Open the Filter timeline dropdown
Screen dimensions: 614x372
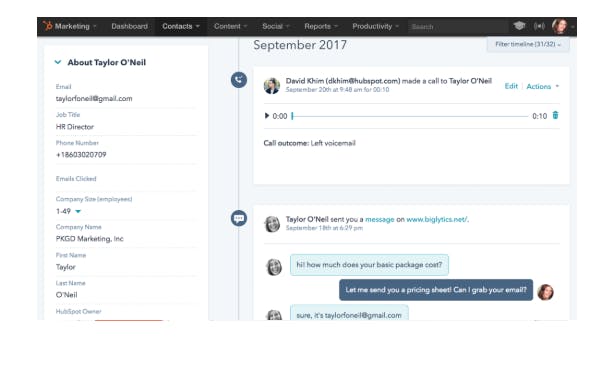click(x=528, y=44)
